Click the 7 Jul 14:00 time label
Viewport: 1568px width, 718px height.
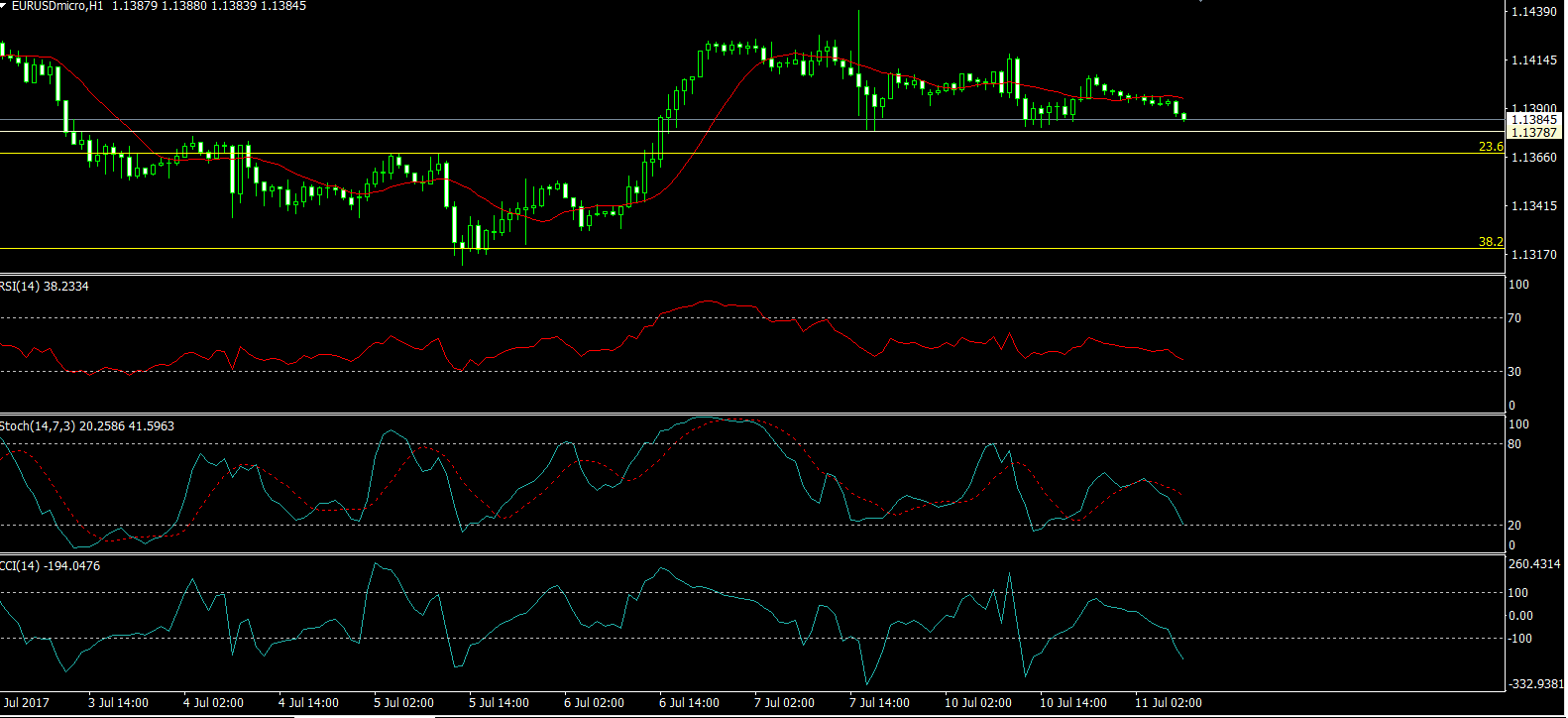click(x=880, y=702)
